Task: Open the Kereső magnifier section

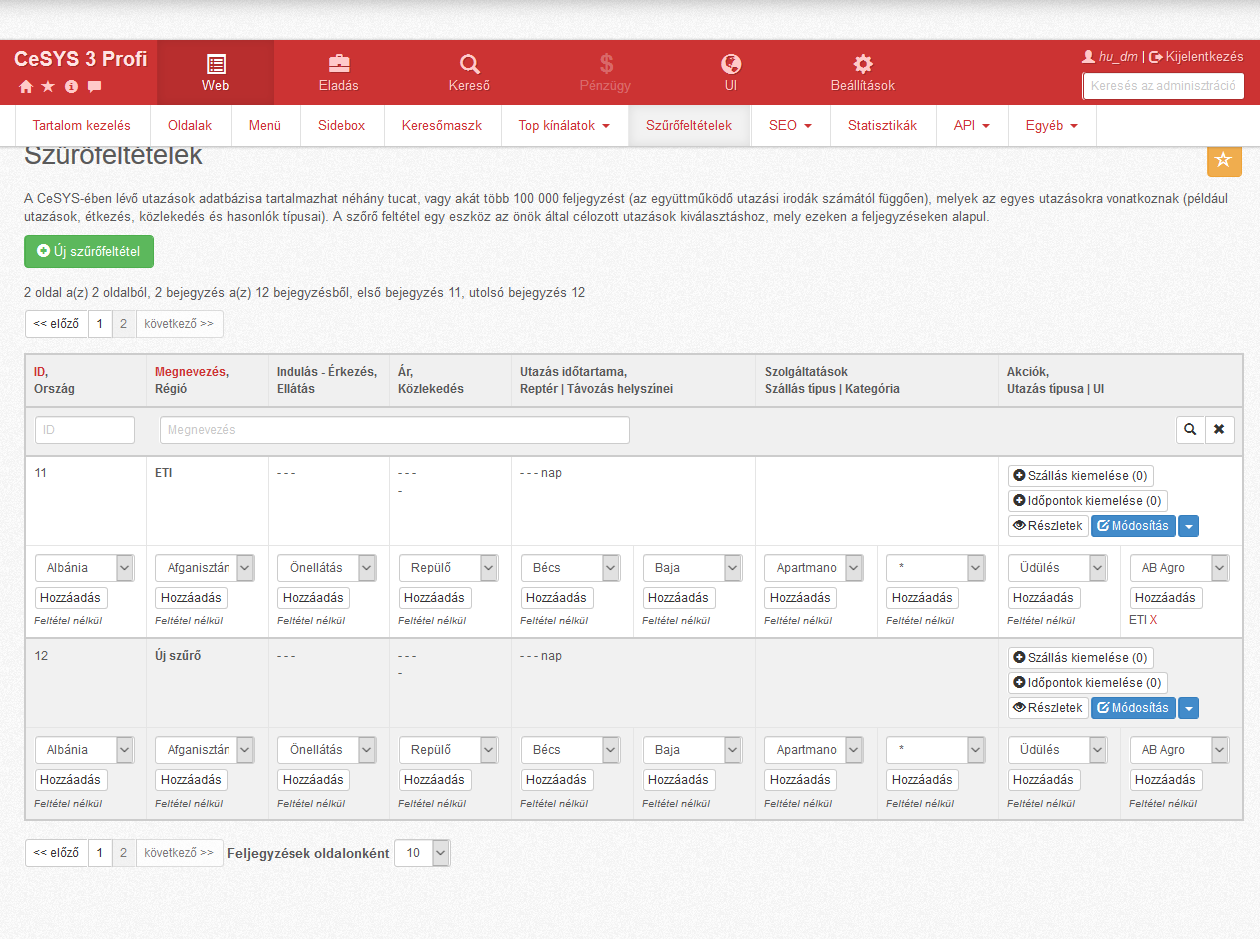Action: (469, 73)
